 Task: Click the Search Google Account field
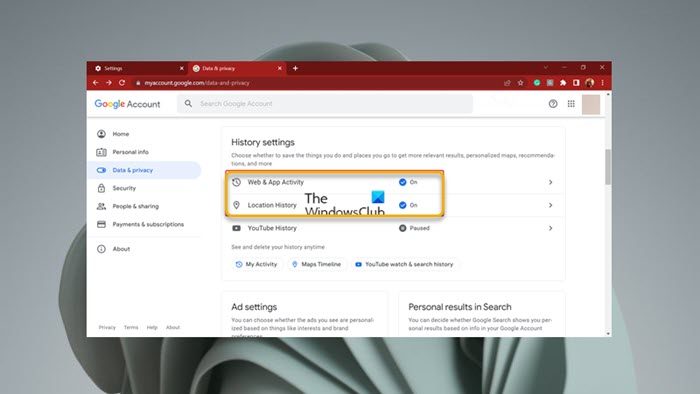pyautogui.click(x=325, y=104)
